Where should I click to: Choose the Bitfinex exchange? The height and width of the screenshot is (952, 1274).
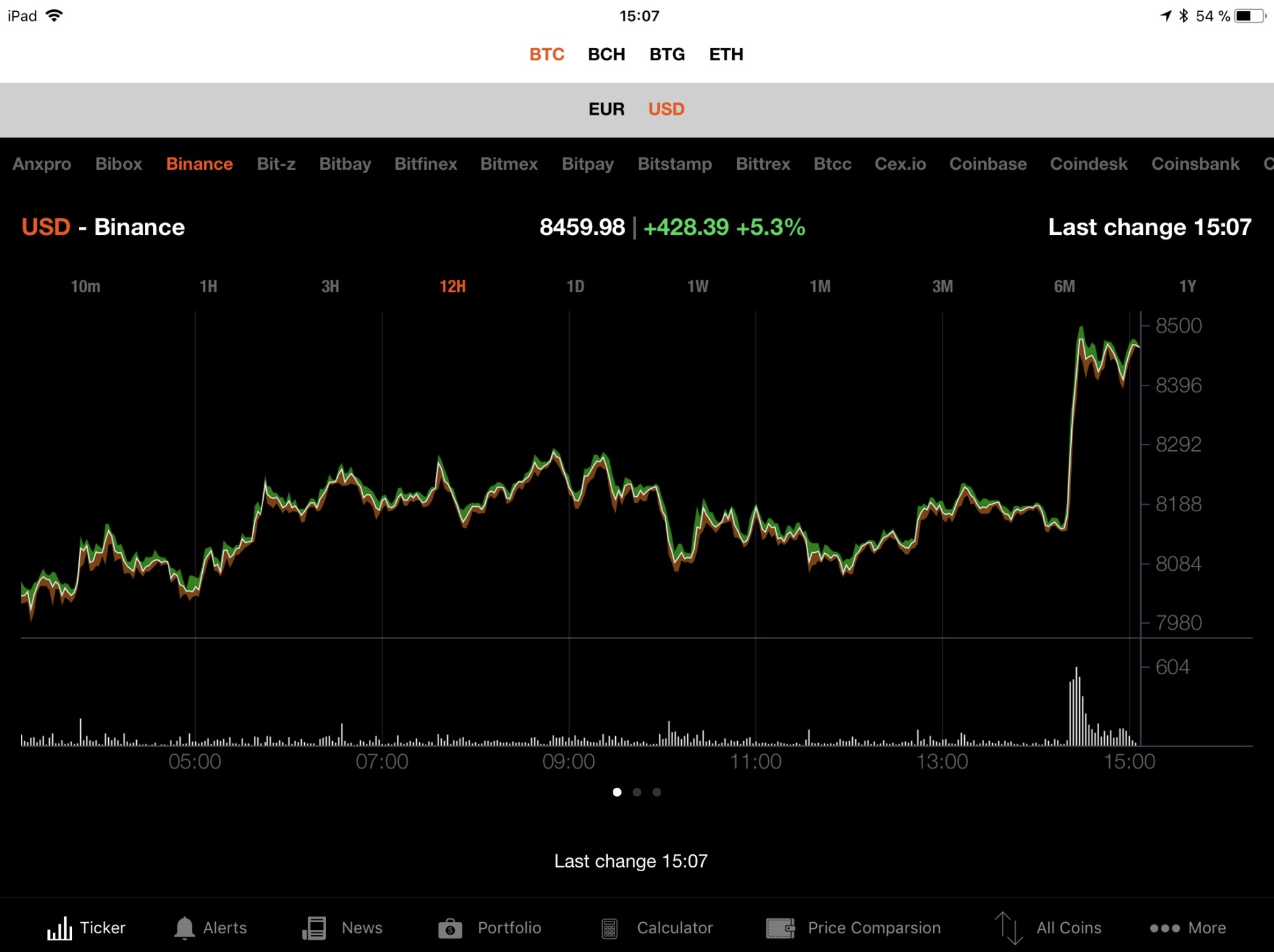coord(426,164)
